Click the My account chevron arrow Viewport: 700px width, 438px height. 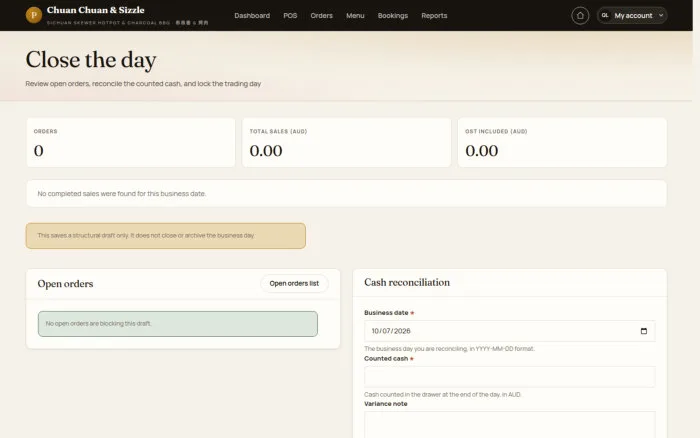[x=661, y=16]
